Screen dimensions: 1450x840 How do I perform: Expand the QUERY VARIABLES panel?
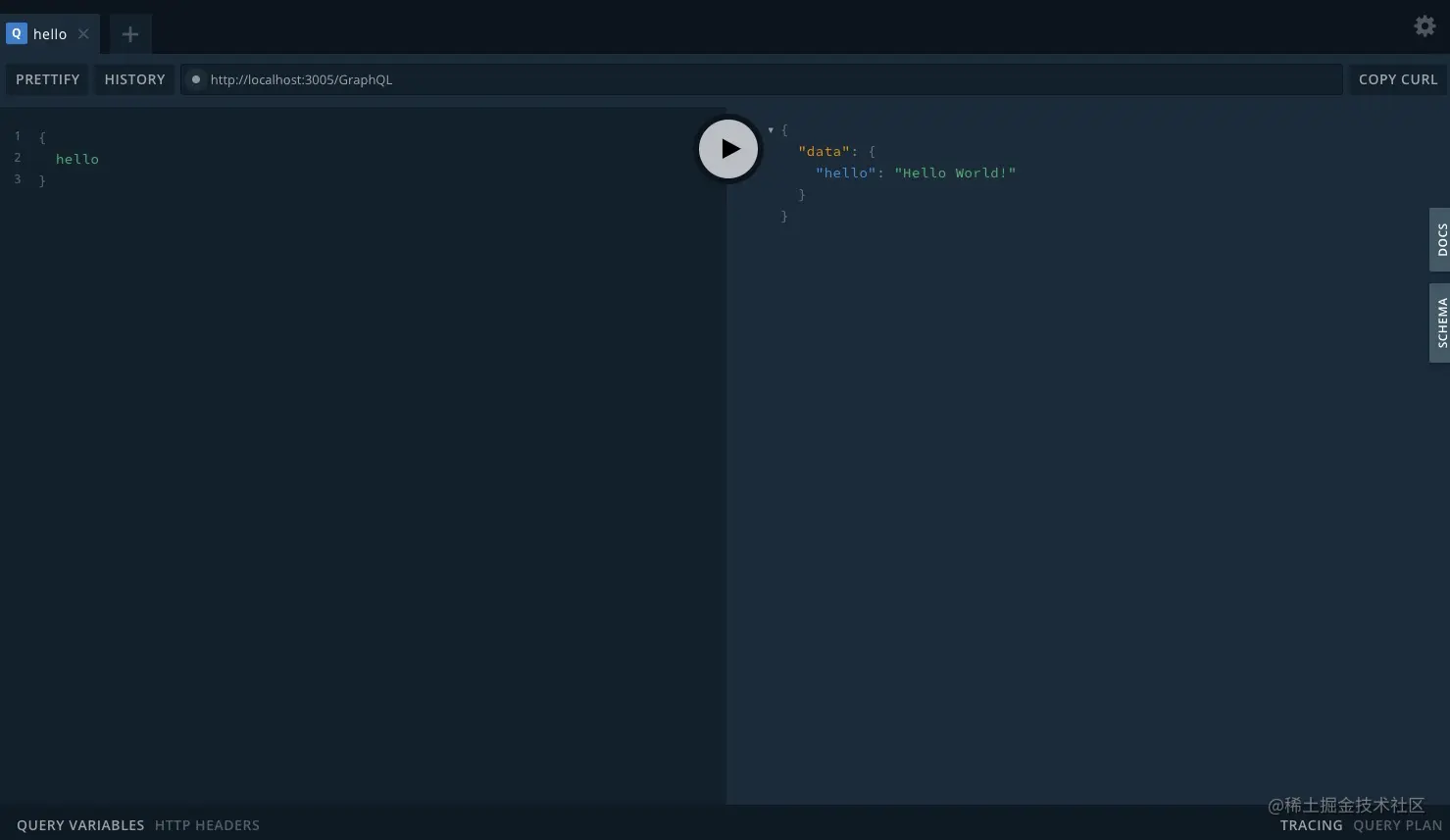pyautogui.click(x=80, y=825)
